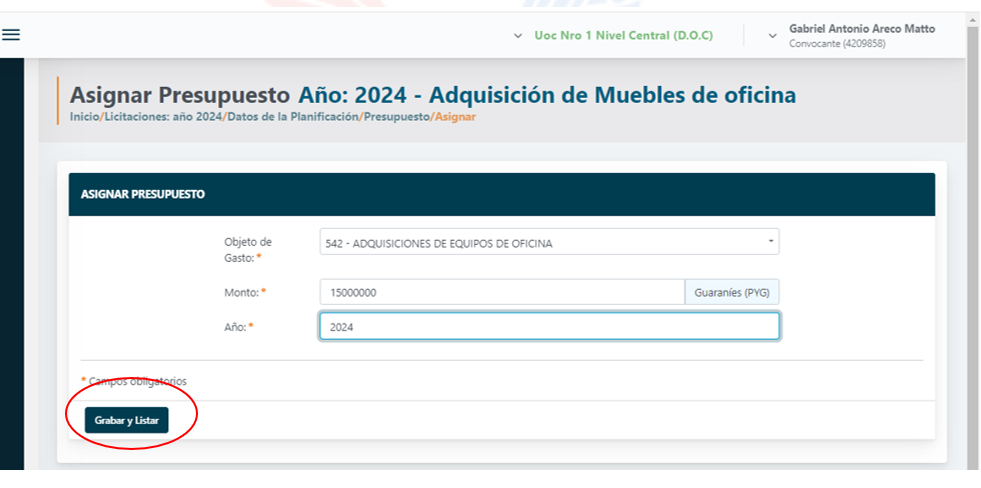This screenshot has width=981, height=488.
Task: Click the ASIGNAR PRESUPUESTO panel header
Action: [502, 195]
